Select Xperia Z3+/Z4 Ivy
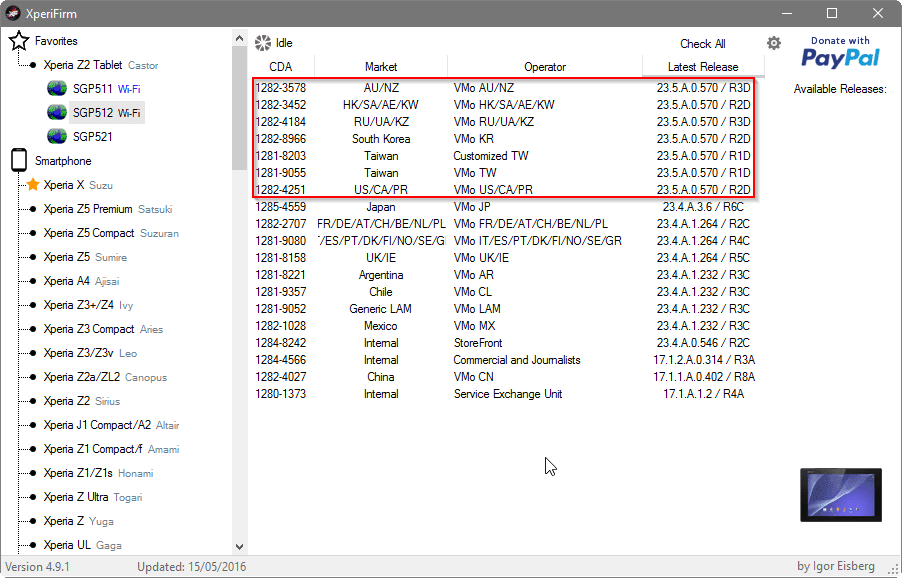 pyautogui.click(x=88, y=305)
